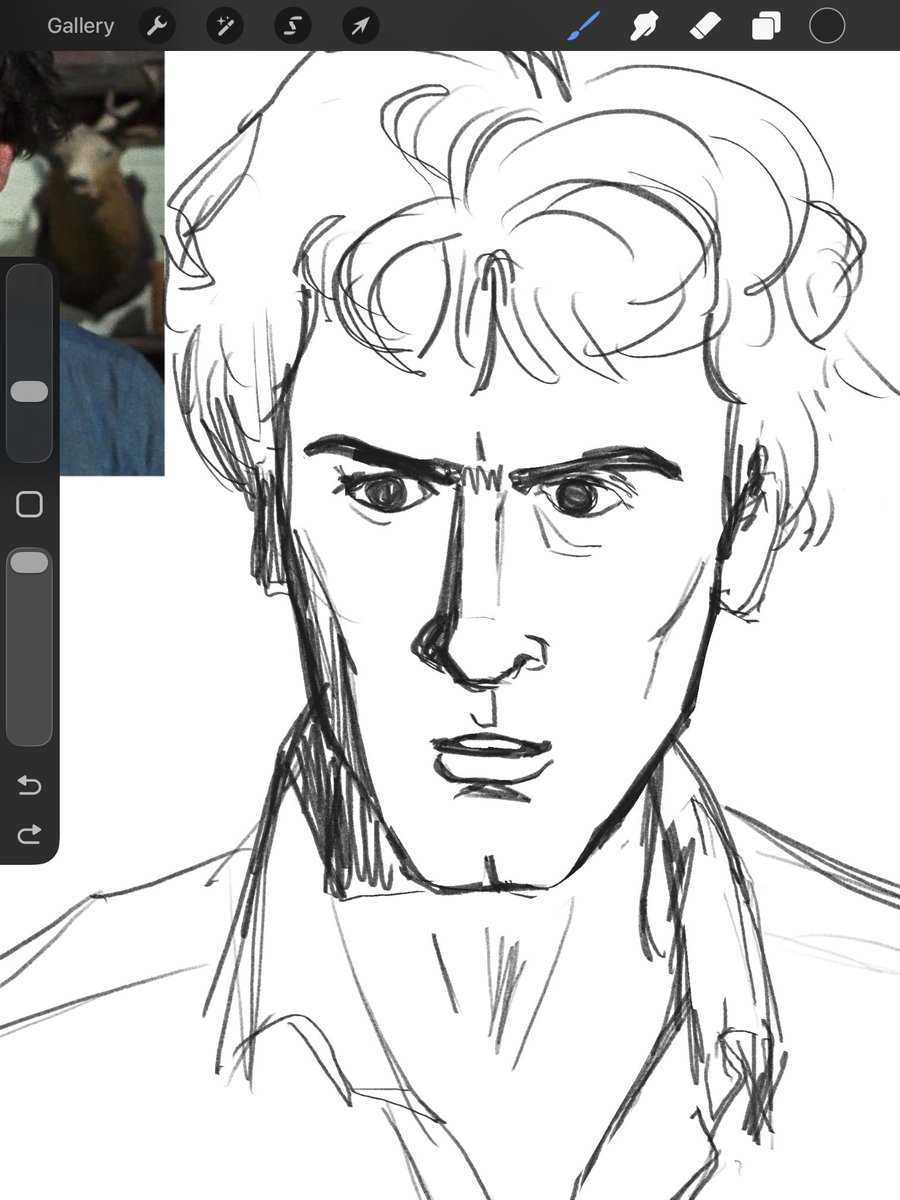Activate the Transform arrow tool
Viewport: 900px width, 1200px height.
click(x=359, y=26)
